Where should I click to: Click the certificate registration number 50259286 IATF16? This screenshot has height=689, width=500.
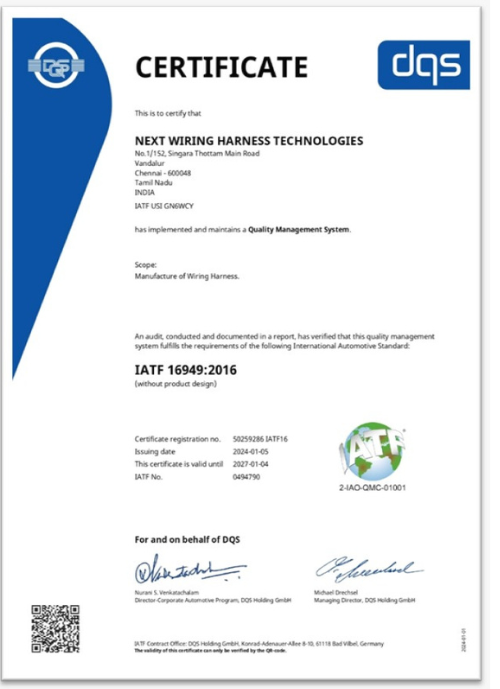(x=260, y=439)
